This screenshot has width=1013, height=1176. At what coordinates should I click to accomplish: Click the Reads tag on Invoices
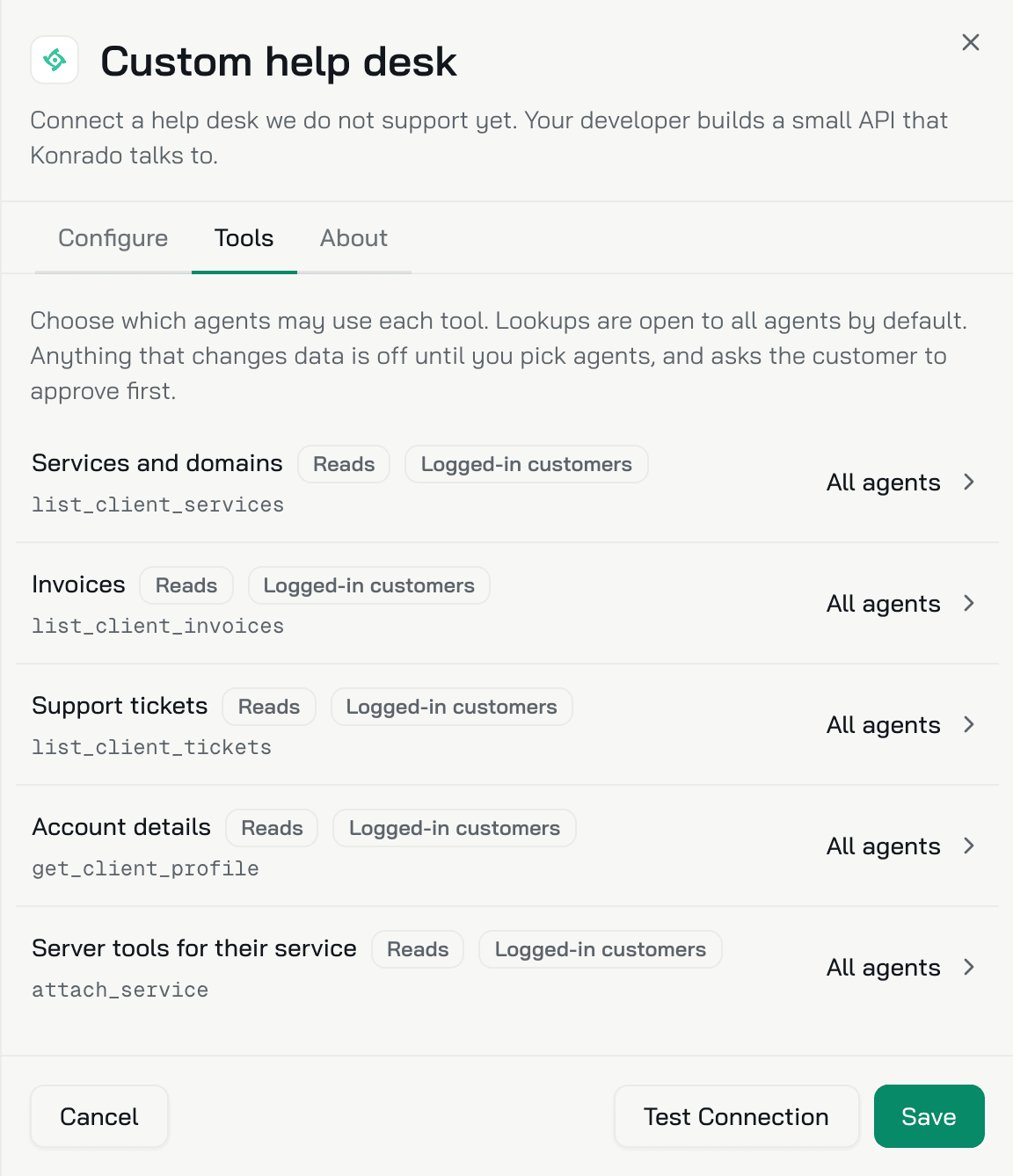click(186, 585)
